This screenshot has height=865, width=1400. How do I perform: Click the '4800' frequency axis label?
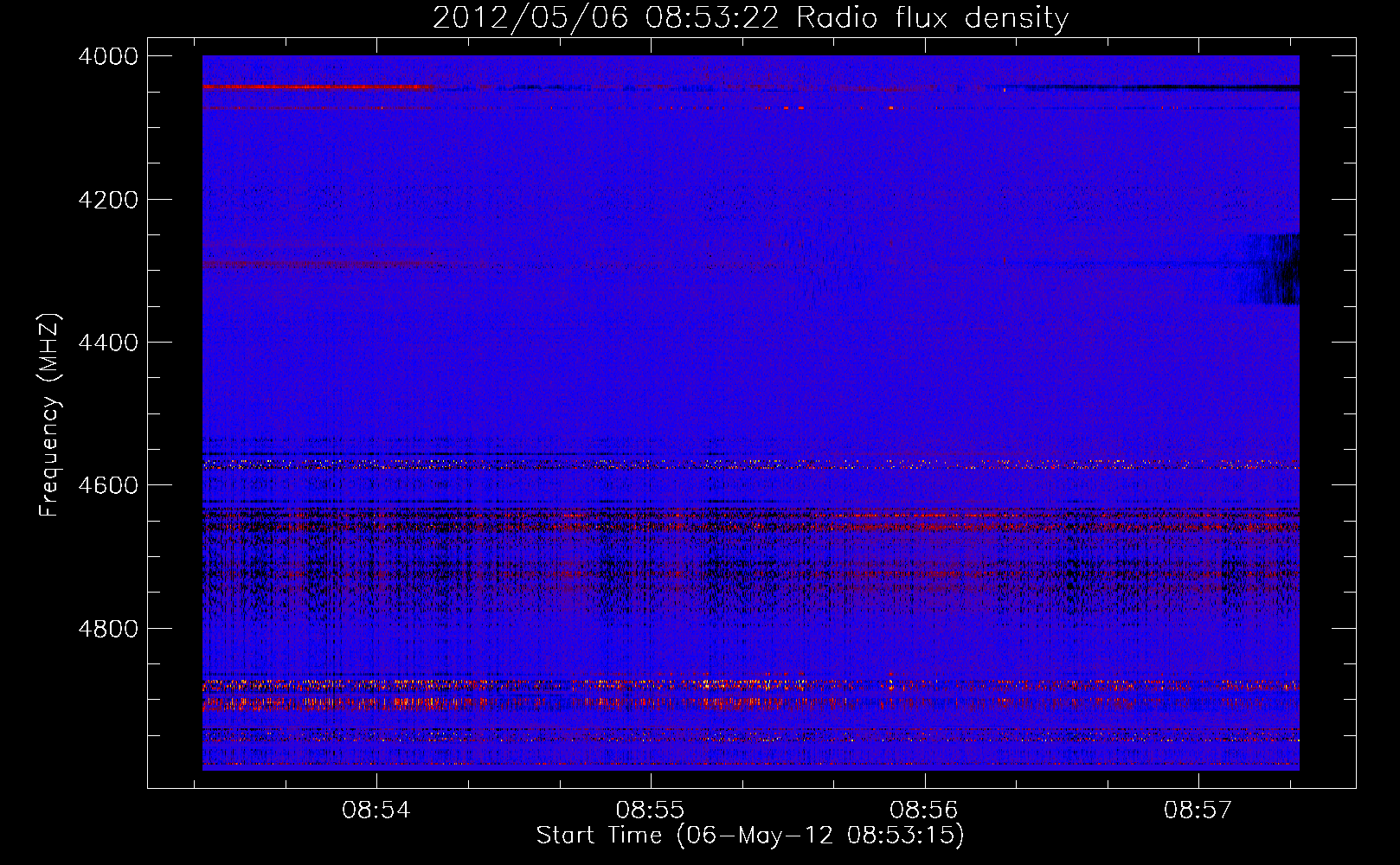point(108,628)
